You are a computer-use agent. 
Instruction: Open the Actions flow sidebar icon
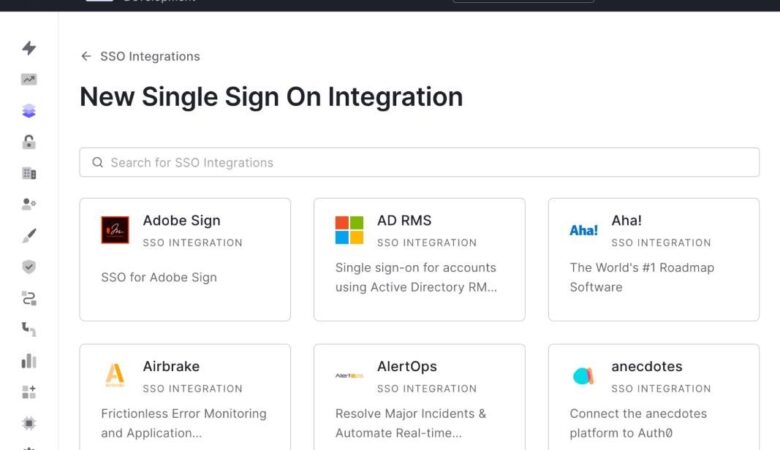pyautogui.click(x=29, y=298)
